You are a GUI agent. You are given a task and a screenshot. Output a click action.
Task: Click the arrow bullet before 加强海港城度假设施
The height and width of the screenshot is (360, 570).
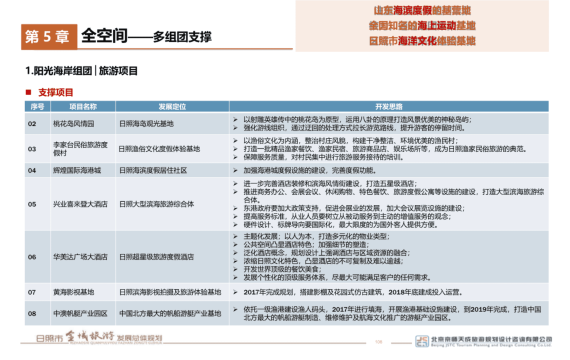(x=235, y=170)
